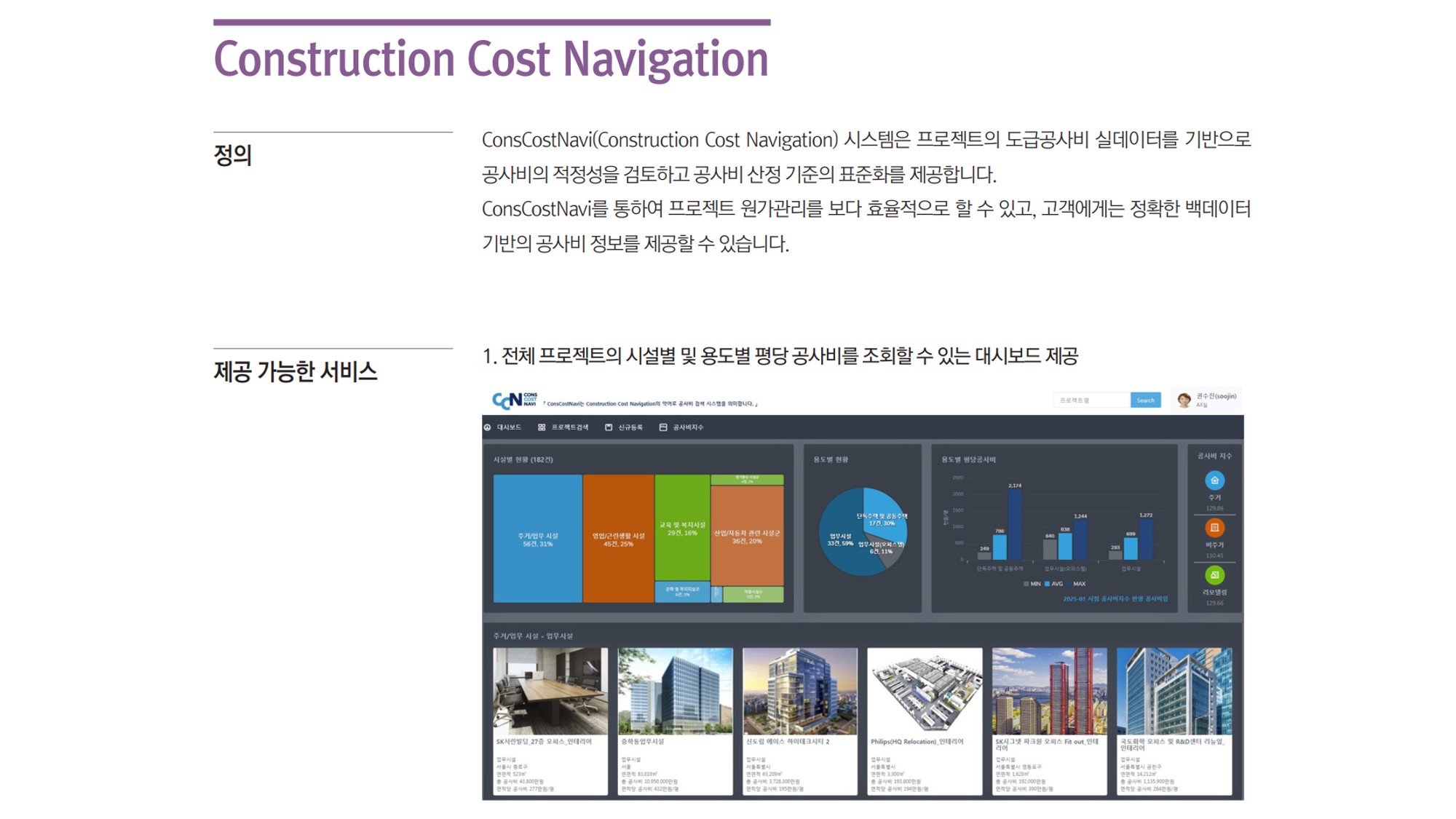
Task: Open the 대시보드 menu item
Action: (509, 427)
